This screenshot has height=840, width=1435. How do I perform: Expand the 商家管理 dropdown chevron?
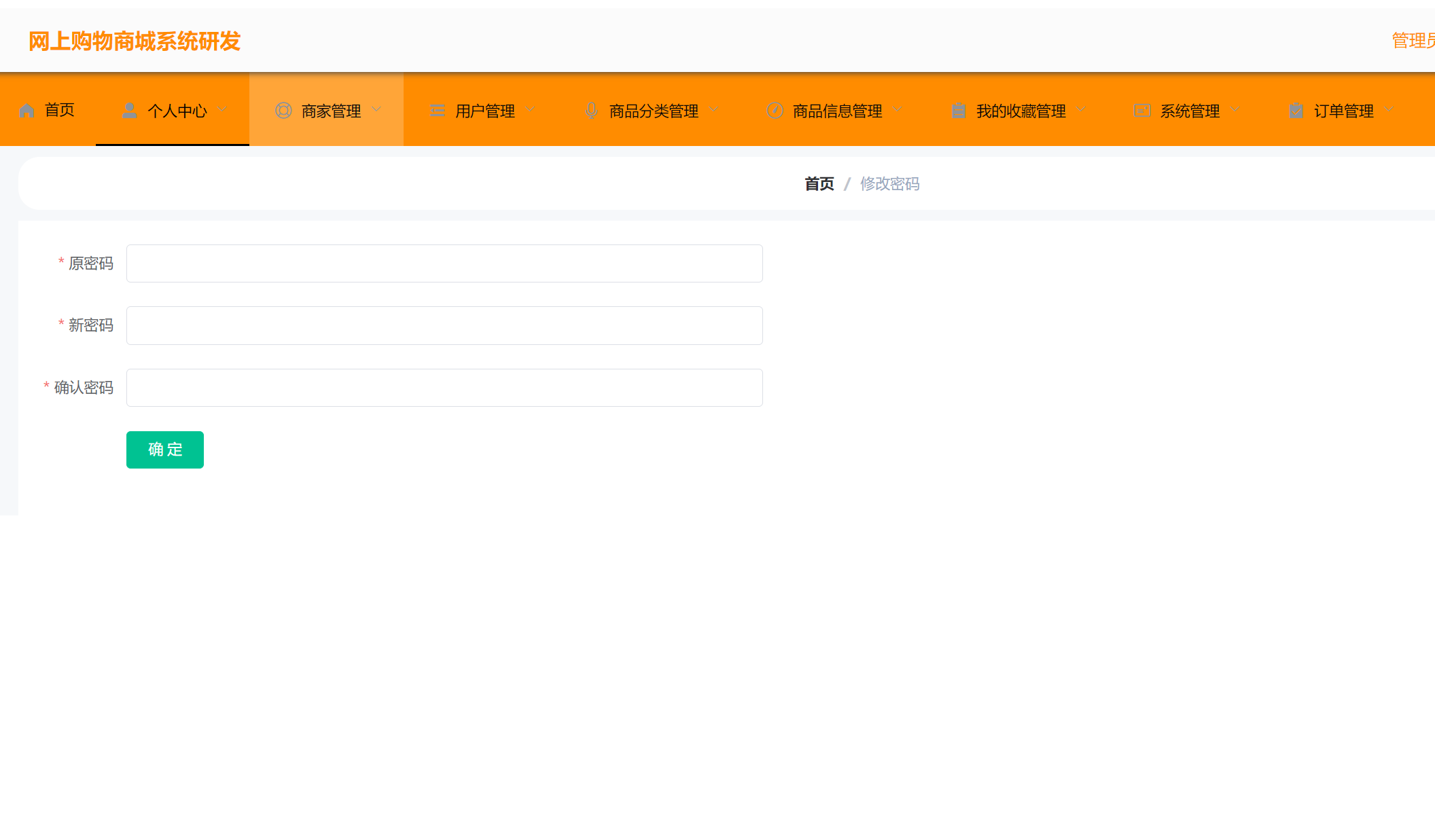[376, 109]
